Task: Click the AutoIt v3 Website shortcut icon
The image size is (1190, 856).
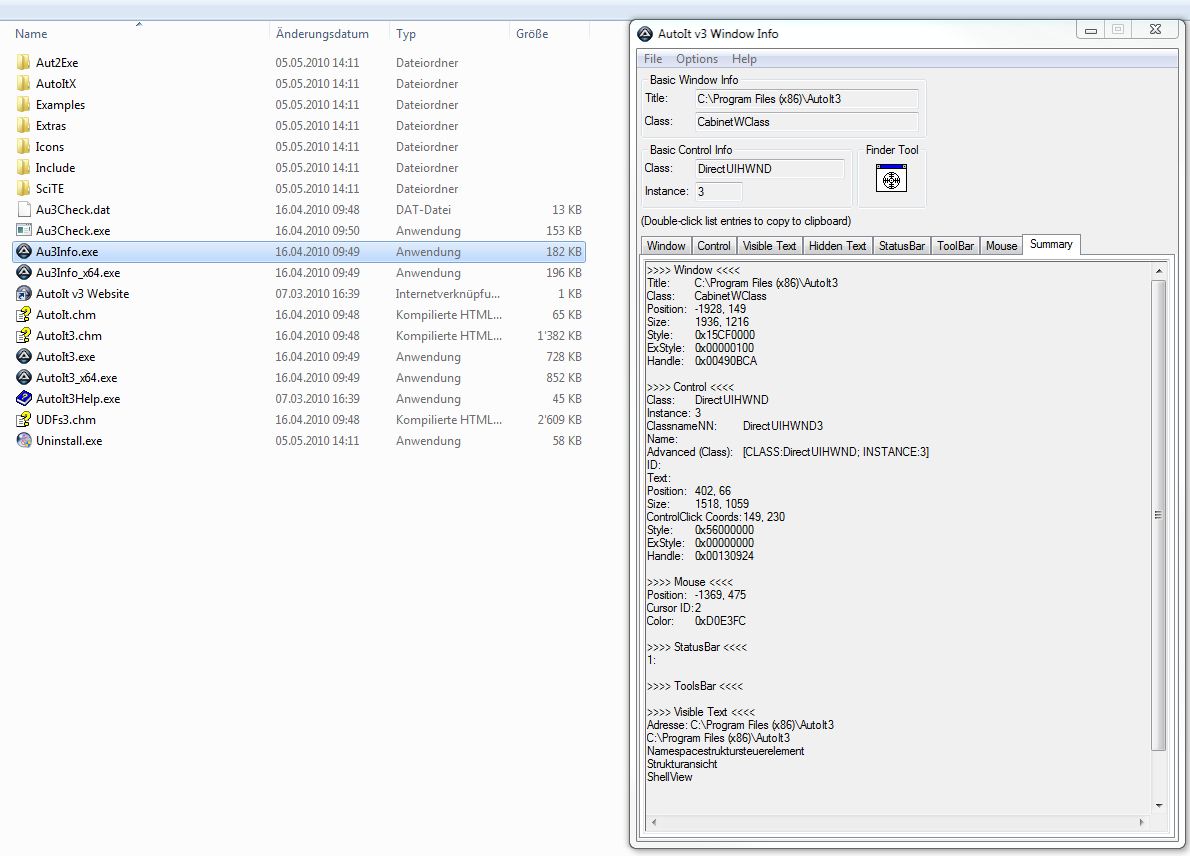Action: (x=25, y=294)
